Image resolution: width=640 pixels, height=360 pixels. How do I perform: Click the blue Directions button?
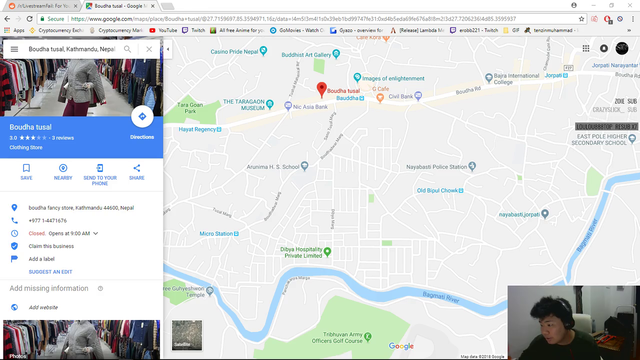pos(142,117)
